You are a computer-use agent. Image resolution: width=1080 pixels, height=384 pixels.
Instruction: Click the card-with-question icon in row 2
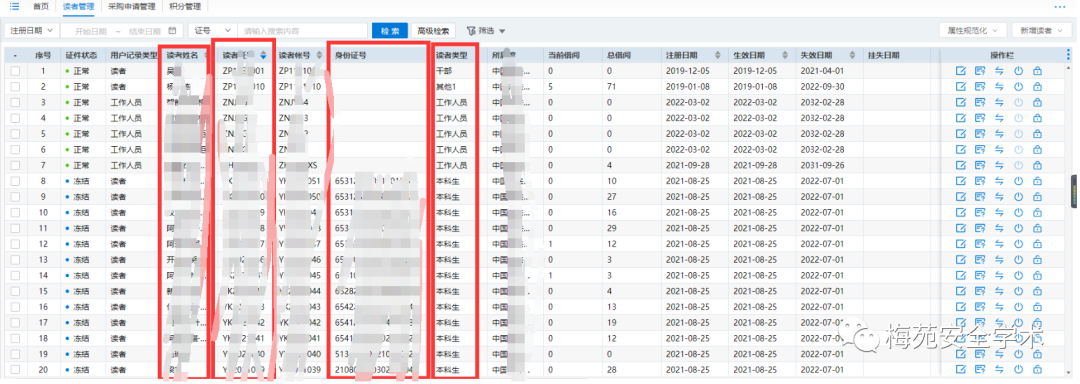[980, 87]
